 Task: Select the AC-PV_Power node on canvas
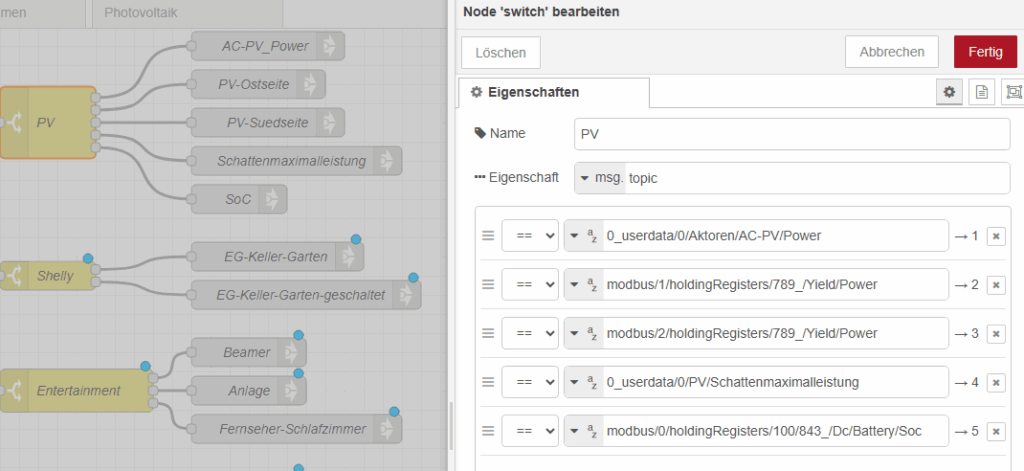click(x=266, y=46)
